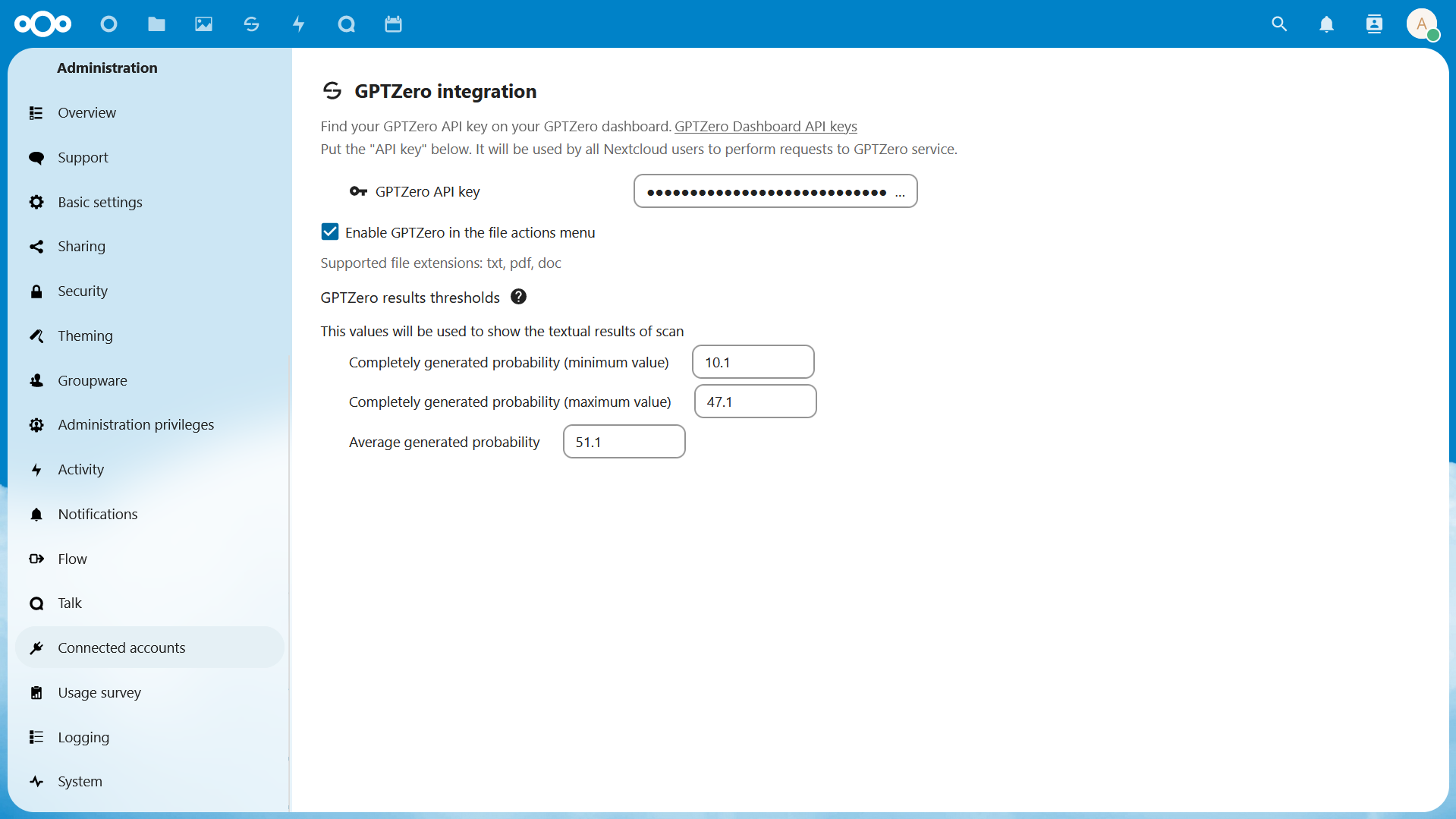This screenshot has width=1456, height=819.
Task: Toggle Enable GPTZero in file actions checkbox
Action: pos(329,232)
